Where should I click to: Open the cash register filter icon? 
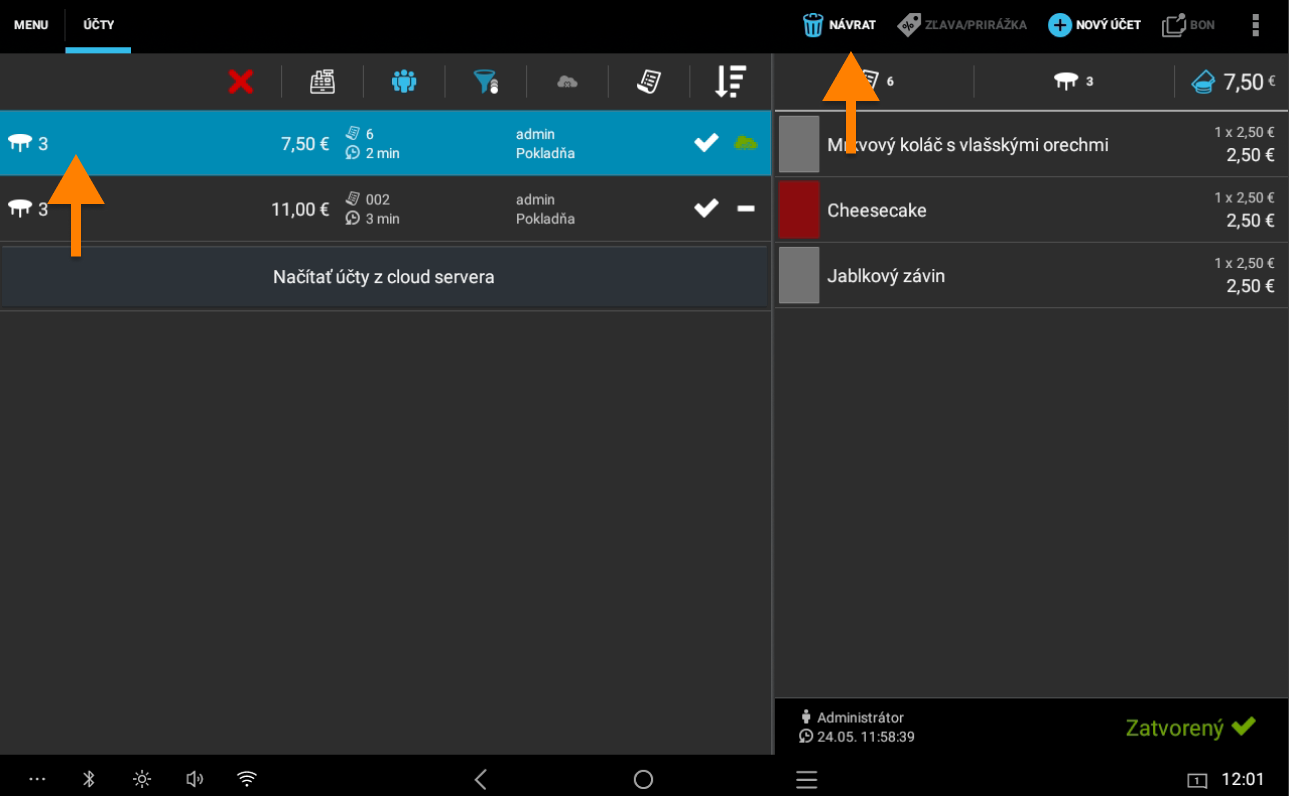tap(322, 82)
